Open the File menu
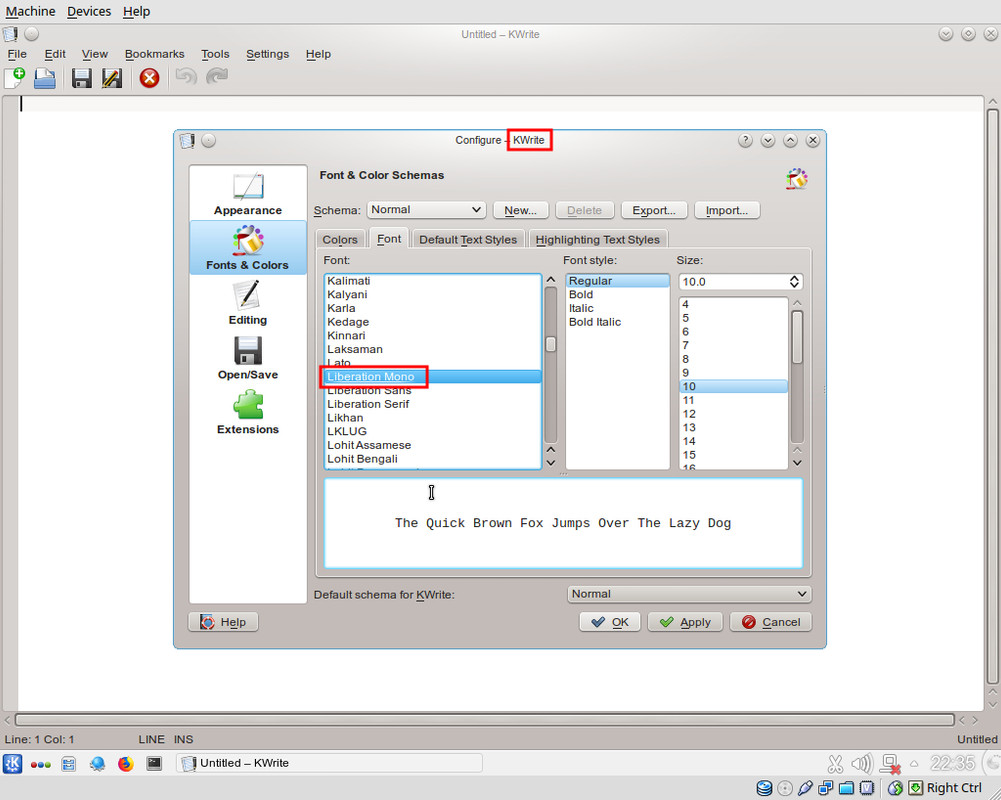The image size is (1001, 800). (17, 54)
